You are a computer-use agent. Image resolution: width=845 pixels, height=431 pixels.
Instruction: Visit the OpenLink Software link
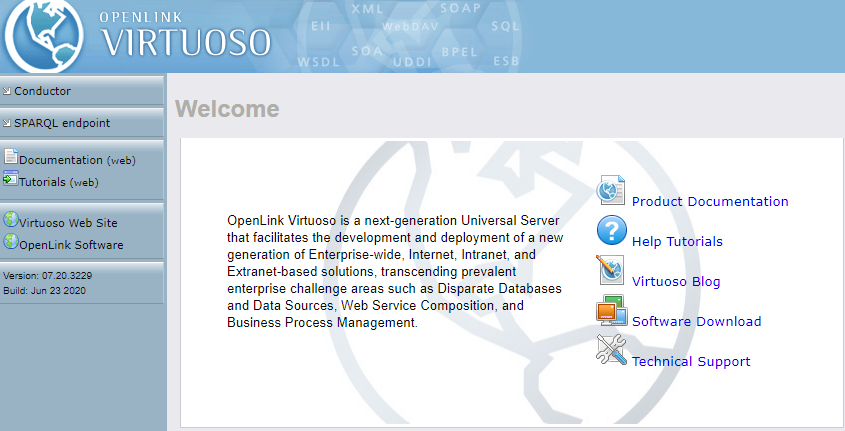[x=71, y=245]
